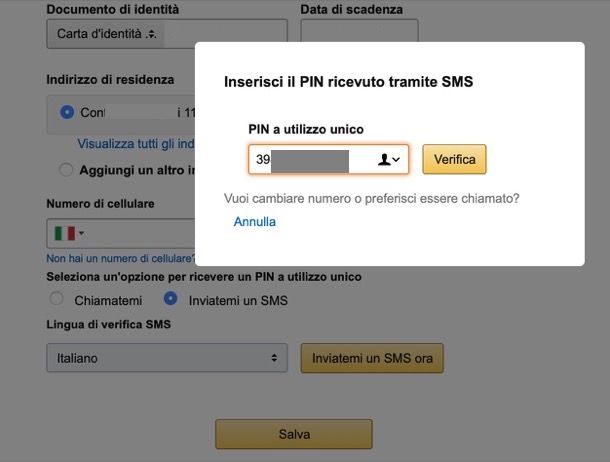Expand the country code arrow beside the flag

pyautogui.click(x=82, y=234)
